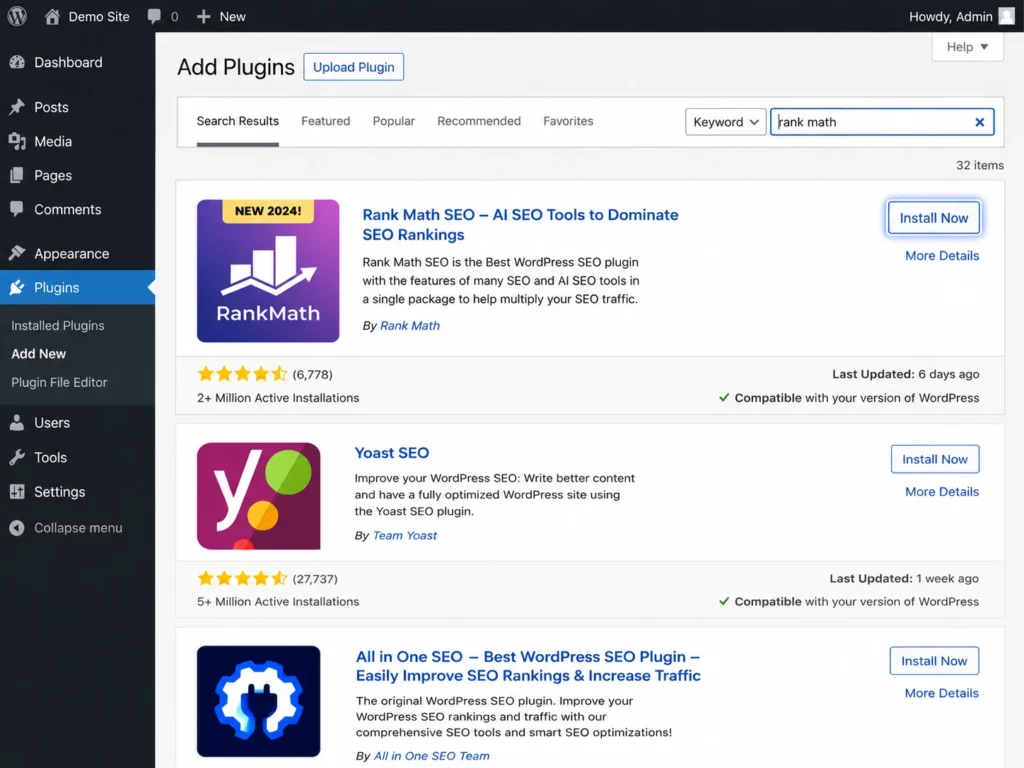Click the Admin avatar icon
Screen dimensions: 1024x768
tap(1006, 16)
